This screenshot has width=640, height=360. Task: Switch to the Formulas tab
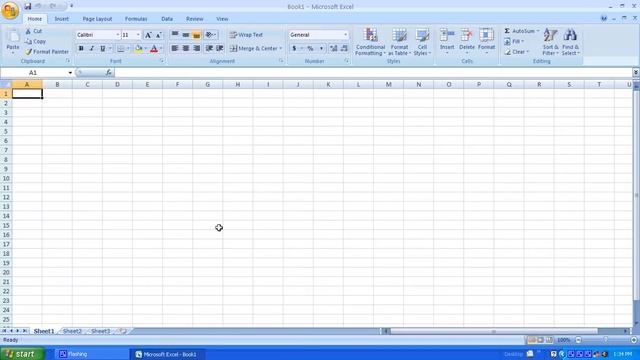[x=136, y=19]
